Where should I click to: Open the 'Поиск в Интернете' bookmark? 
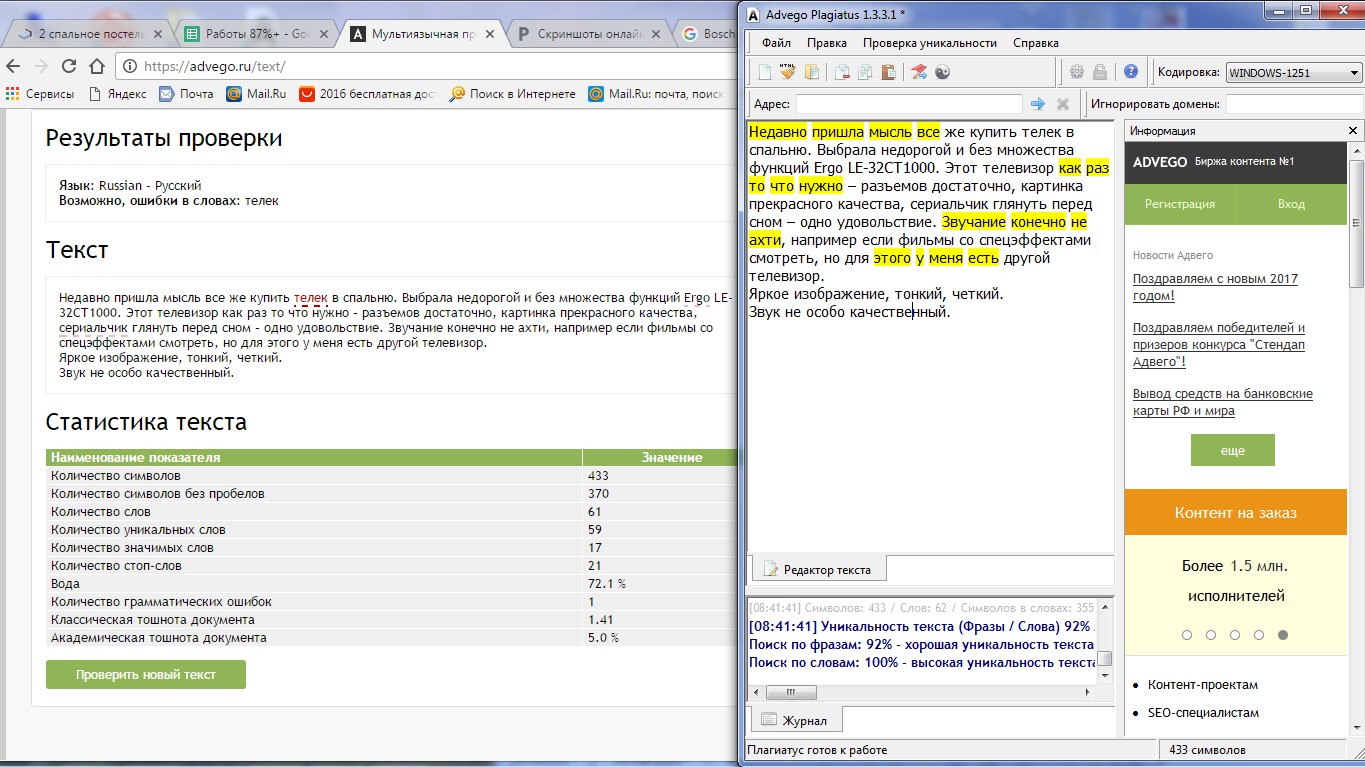pos(513,94)
